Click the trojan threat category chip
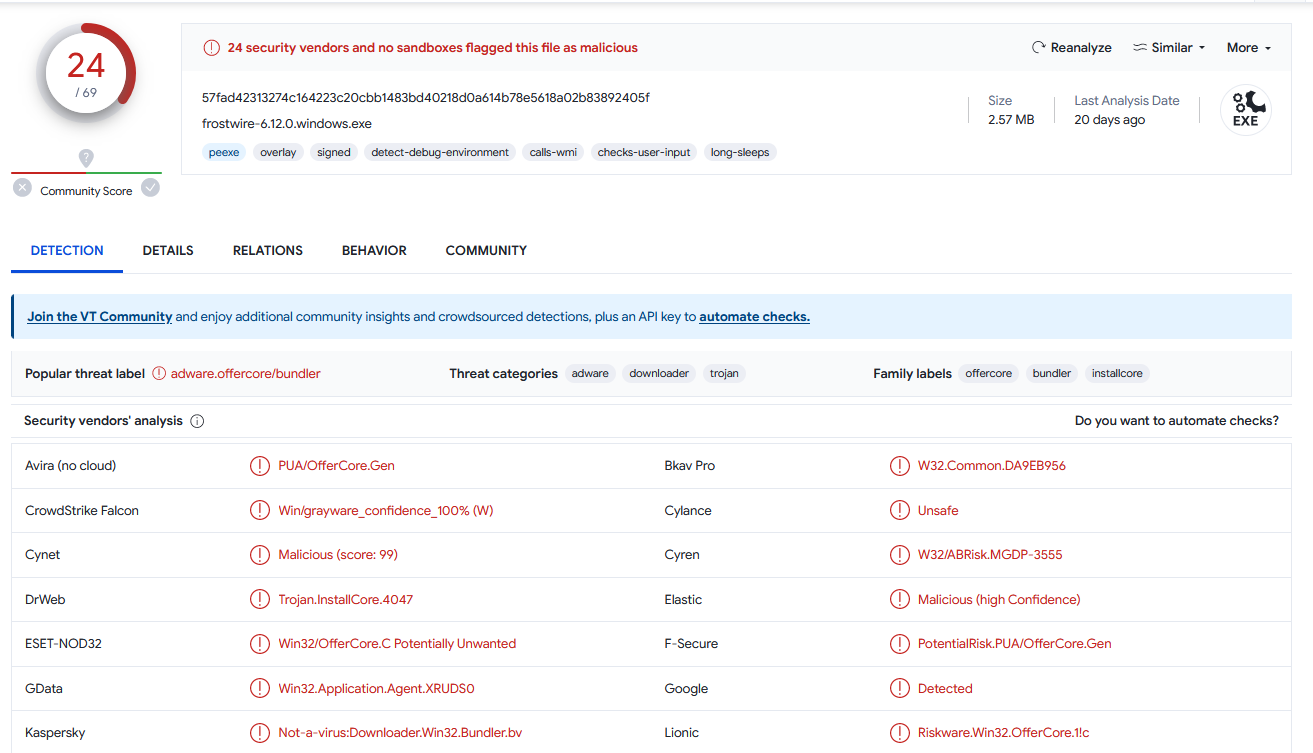The height and width of the screenshot is (753, 1313). (x=724, y=373)
